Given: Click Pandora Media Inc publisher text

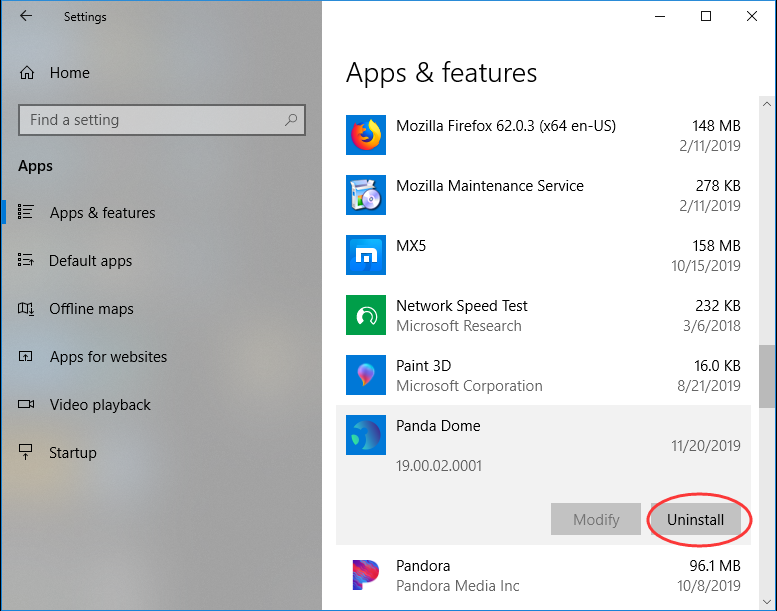Looking at the screenshot, I should coord(458,586).
